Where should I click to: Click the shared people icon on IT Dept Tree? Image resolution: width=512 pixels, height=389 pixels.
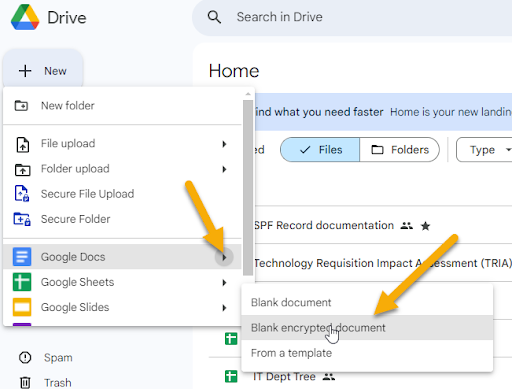point(329,377)
